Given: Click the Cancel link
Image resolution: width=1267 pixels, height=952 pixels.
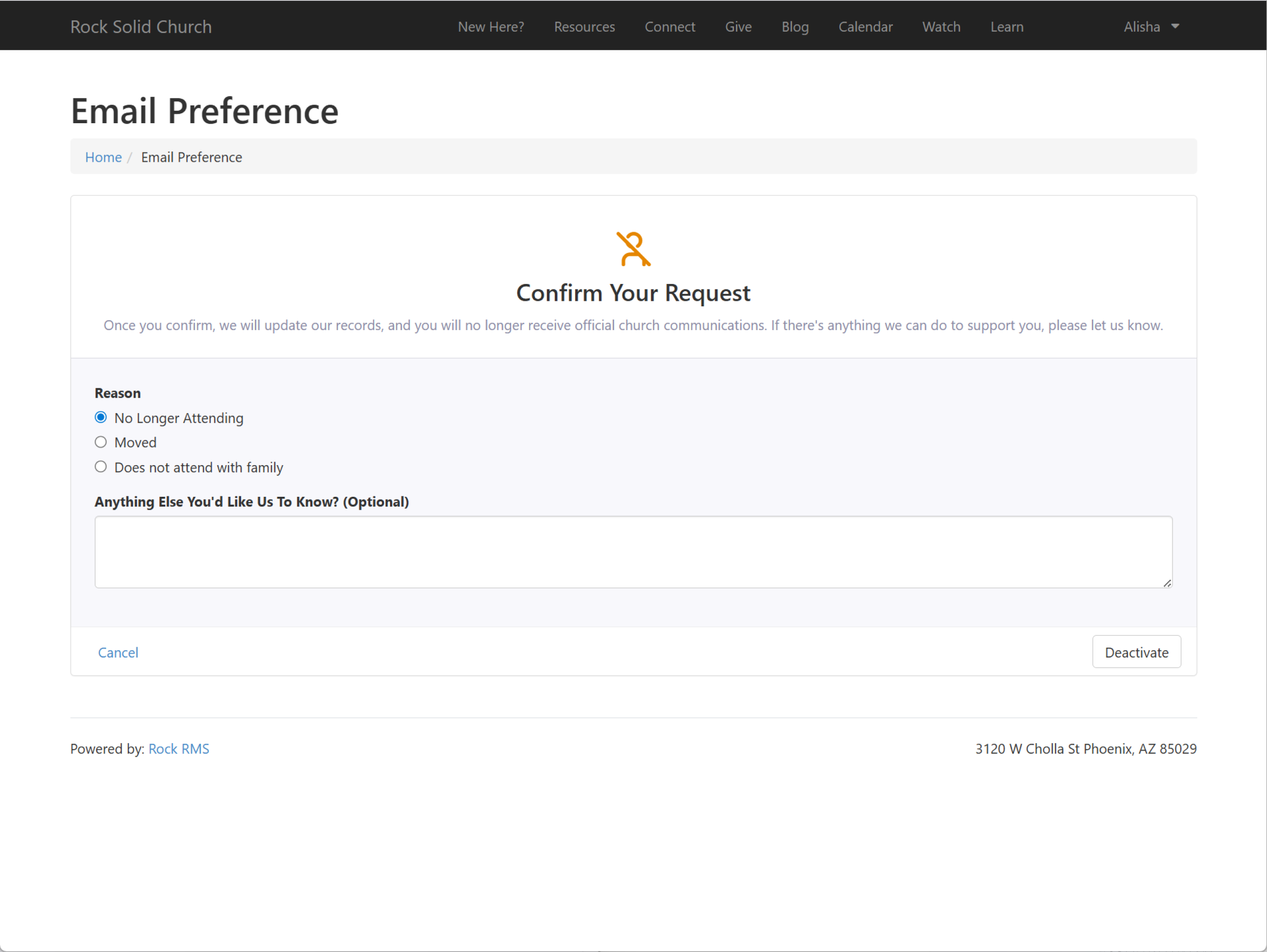Looking at the screenshot, I should (x=118, y=653).
